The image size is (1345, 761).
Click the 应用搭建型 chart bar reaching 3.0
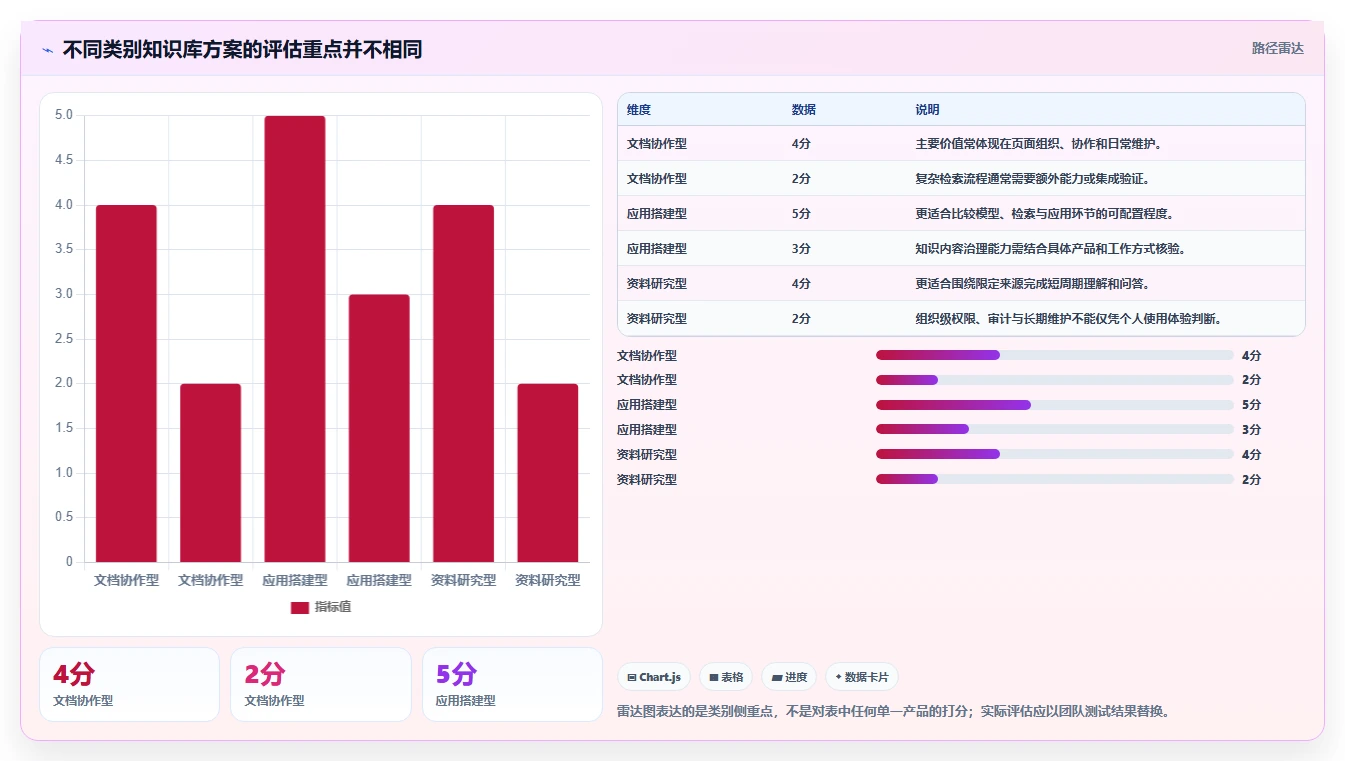click(379, 428)
